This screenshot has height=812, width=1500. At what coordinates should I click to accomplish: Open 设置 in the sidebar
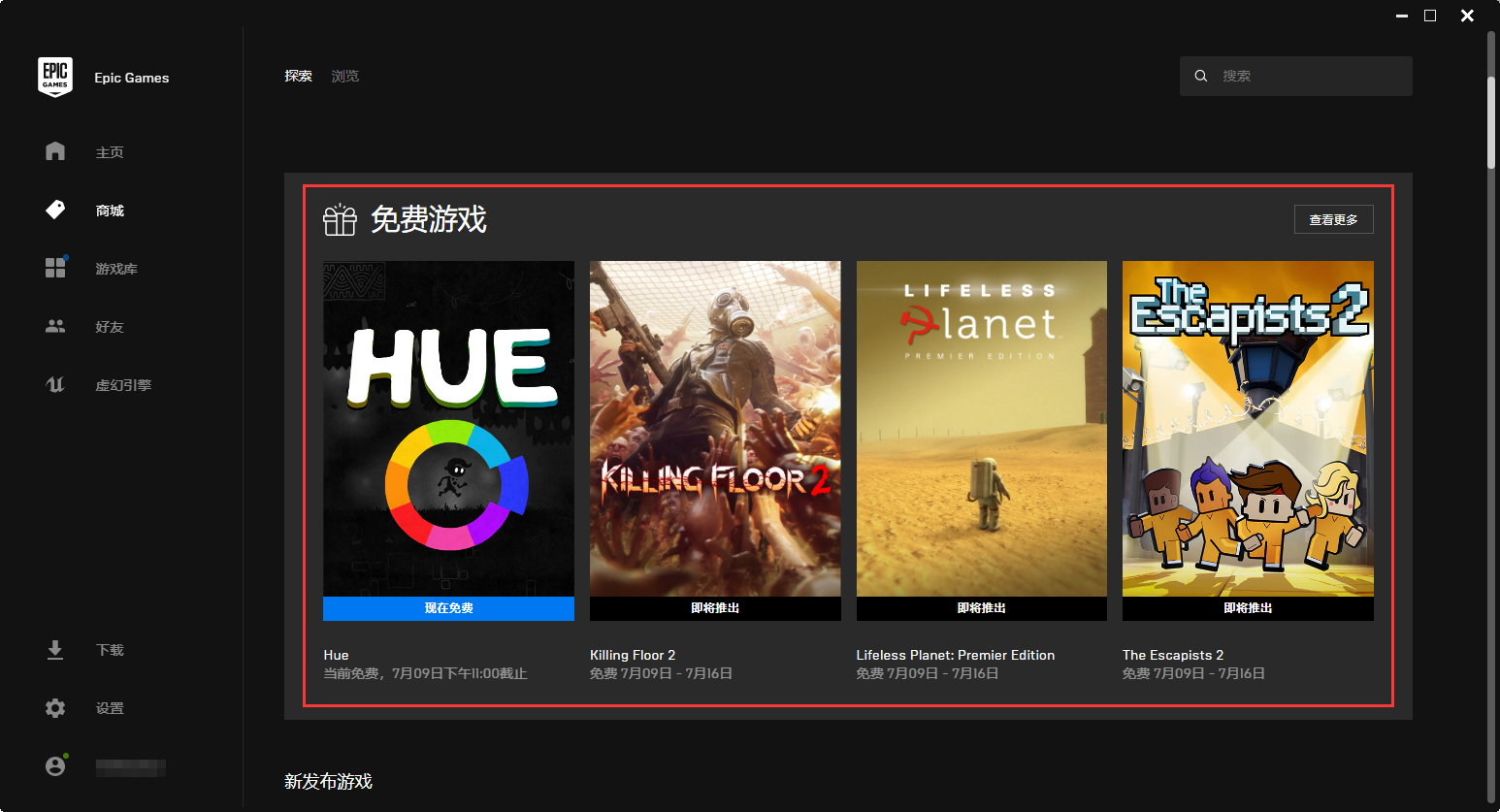coord(110,708)
